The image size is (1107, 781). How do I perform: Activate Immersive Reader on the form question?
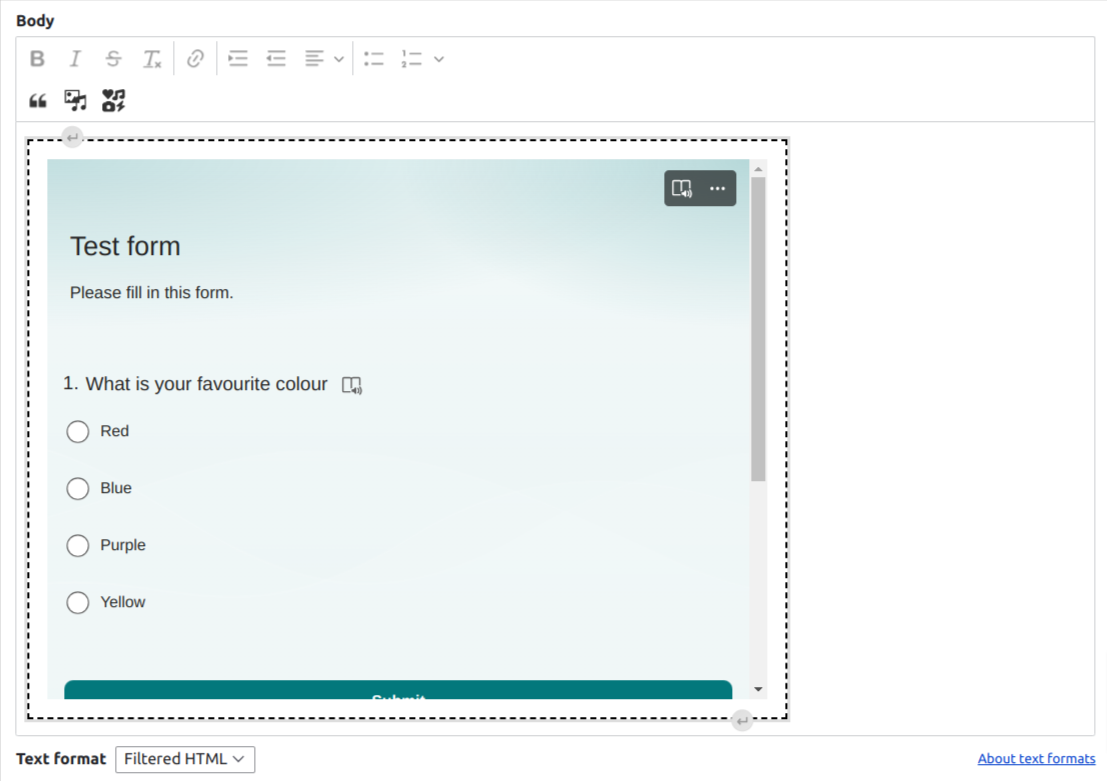pos(352,384)
